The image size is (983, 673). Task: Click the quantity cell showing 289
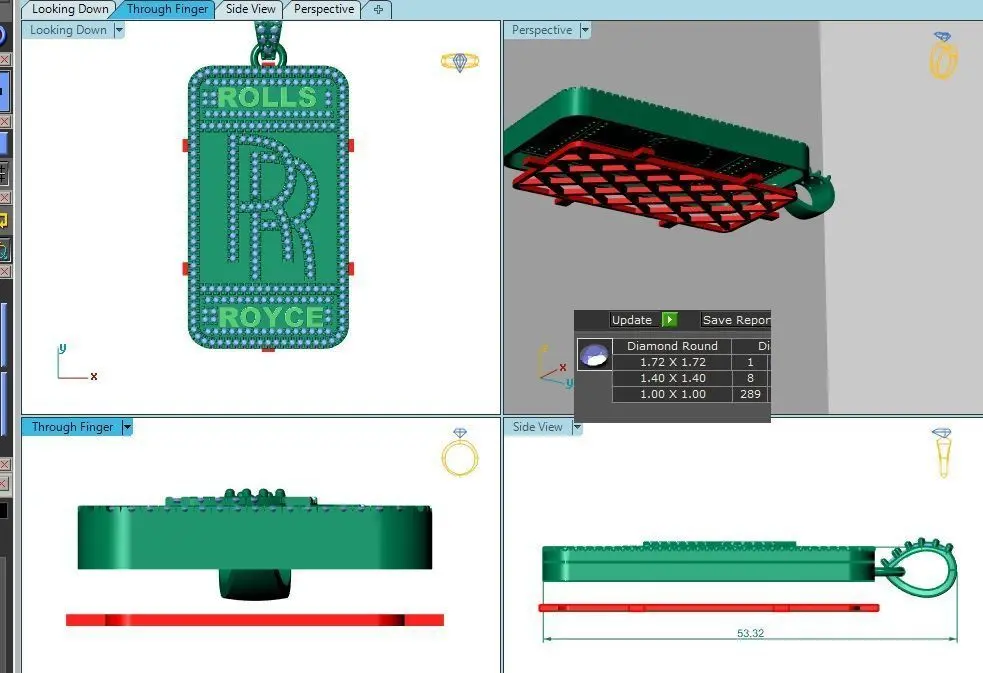click(x=750, y=395)
